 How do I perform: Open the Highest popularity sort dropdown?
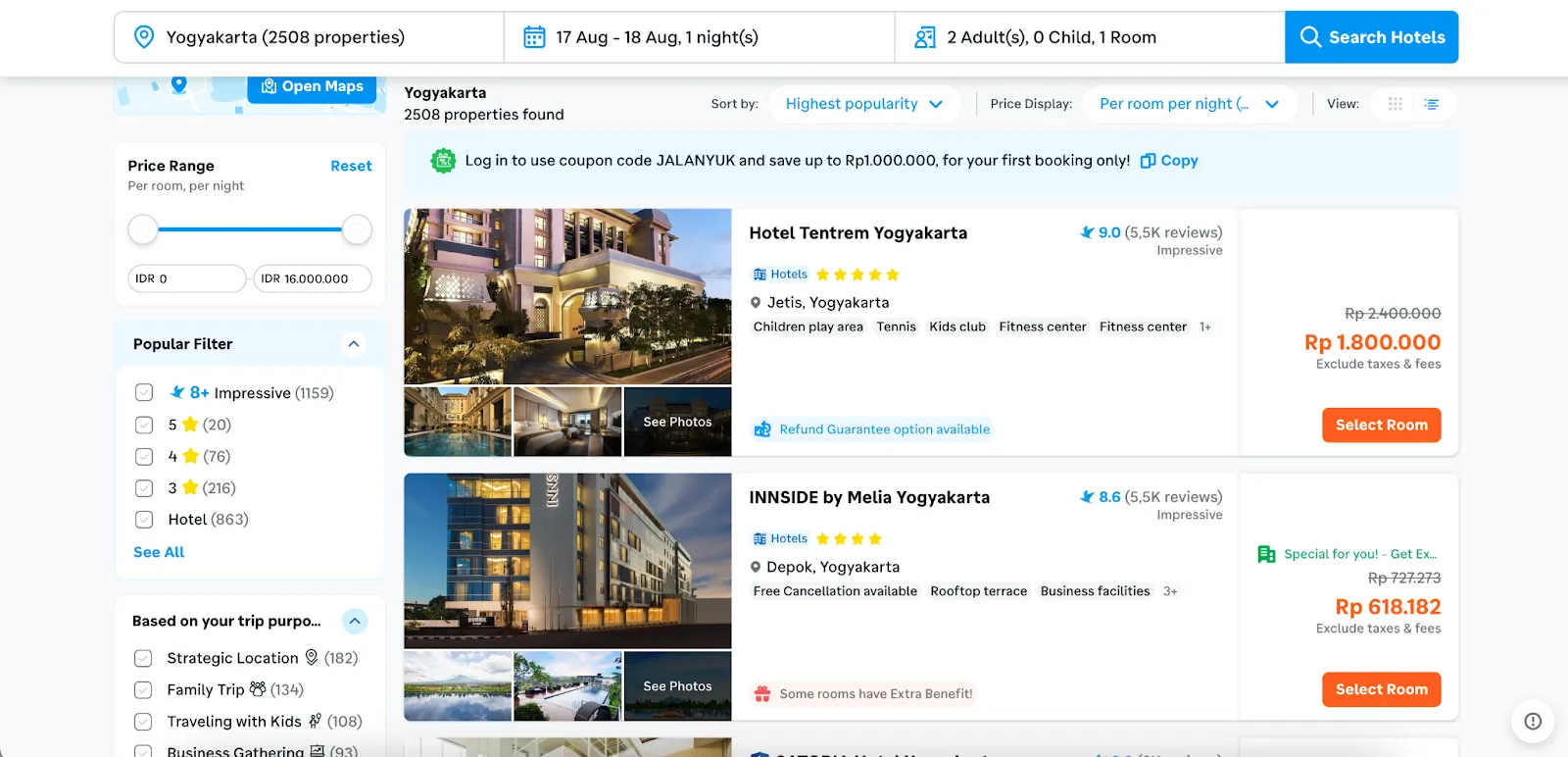coord(863,104)
